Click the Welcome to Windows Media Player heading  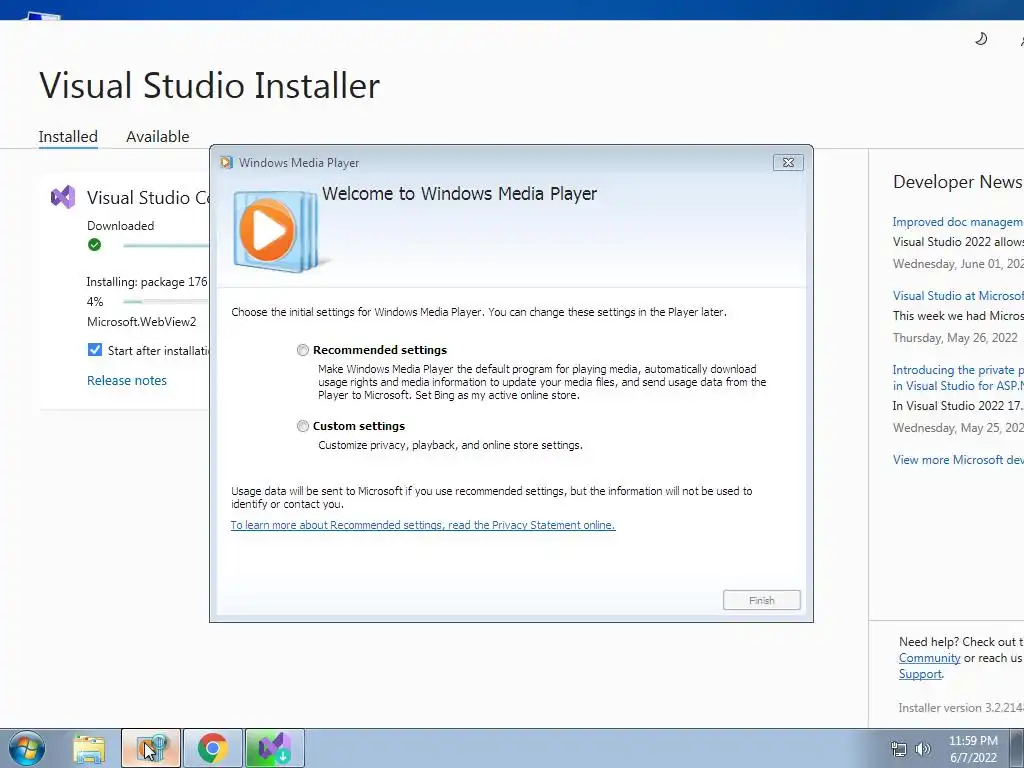tap(459, 194)
